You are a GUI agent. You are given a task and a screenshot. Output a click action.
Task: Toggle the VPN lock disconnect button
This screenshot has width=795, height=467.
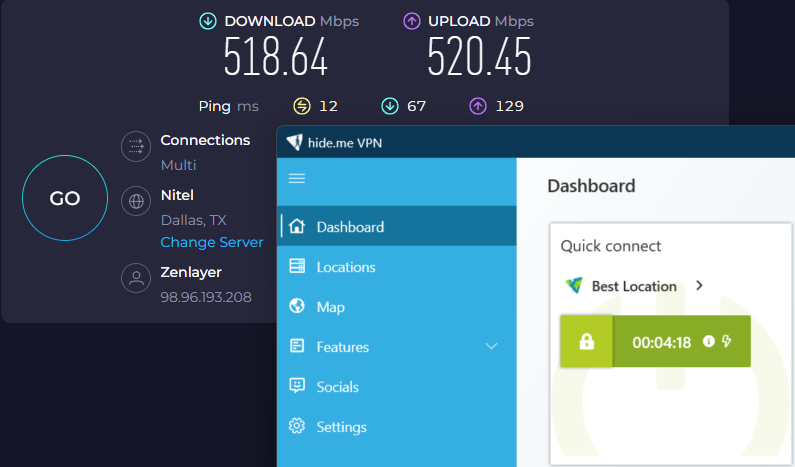[587, 341]
